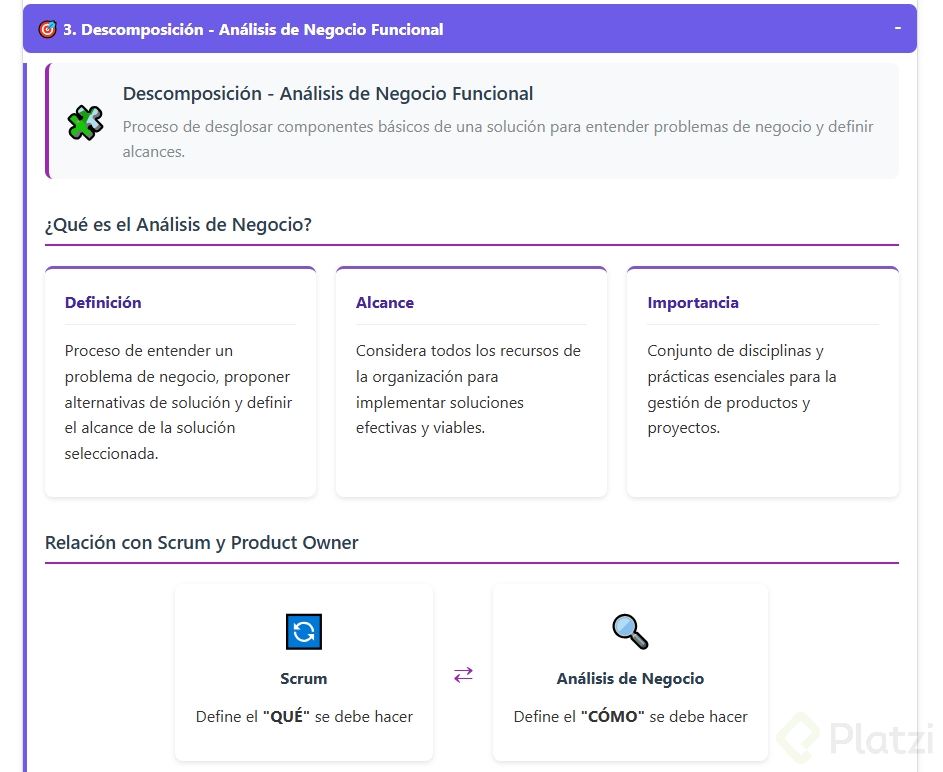This screenshot has height=772, width=943.
Task: Click the 'Descomposición - Análisis de Negocio Funcional' subtitle
Action: (328, 94)
